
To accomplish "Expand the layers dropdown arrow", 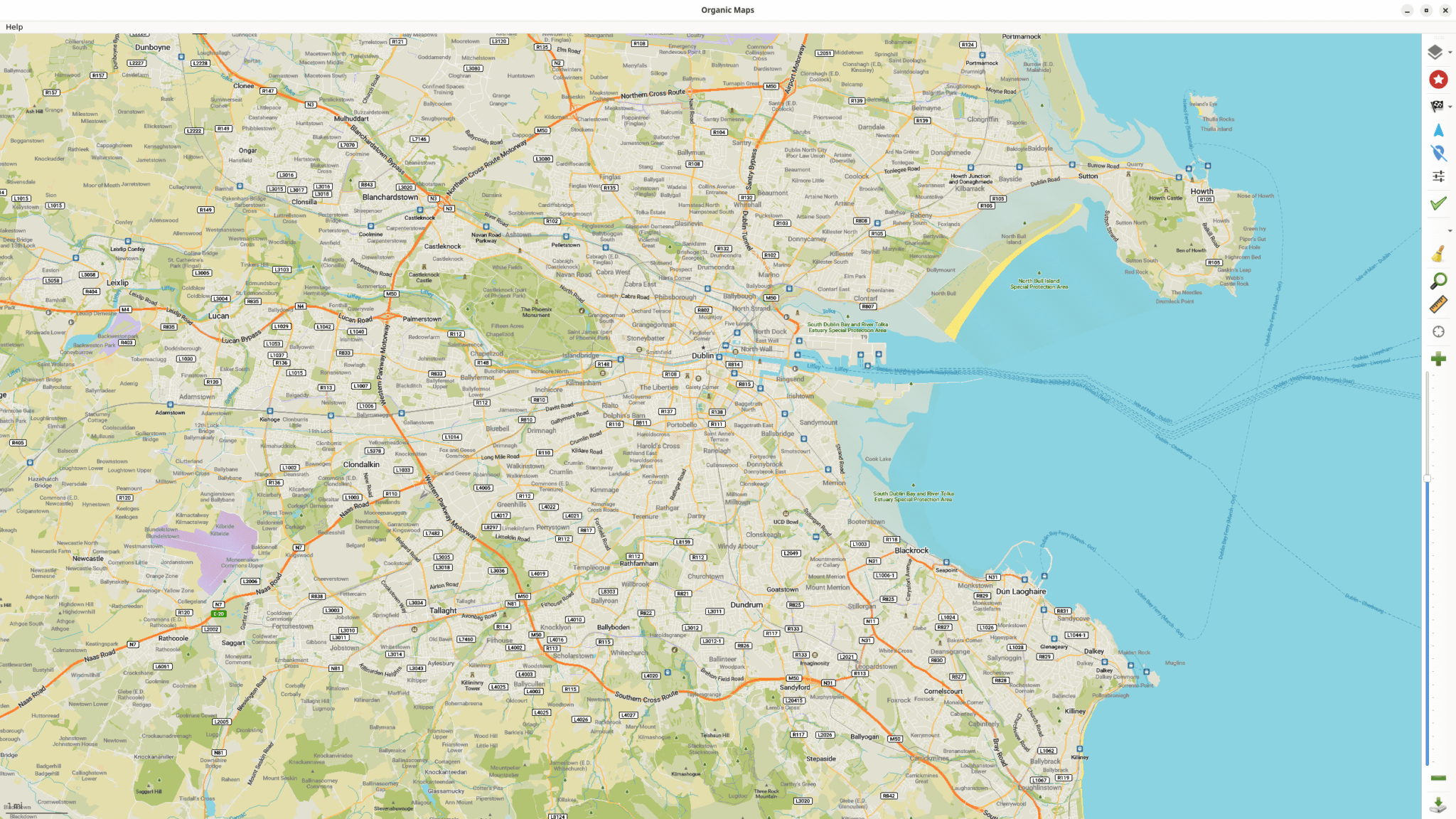I will tap(1450, 53).
